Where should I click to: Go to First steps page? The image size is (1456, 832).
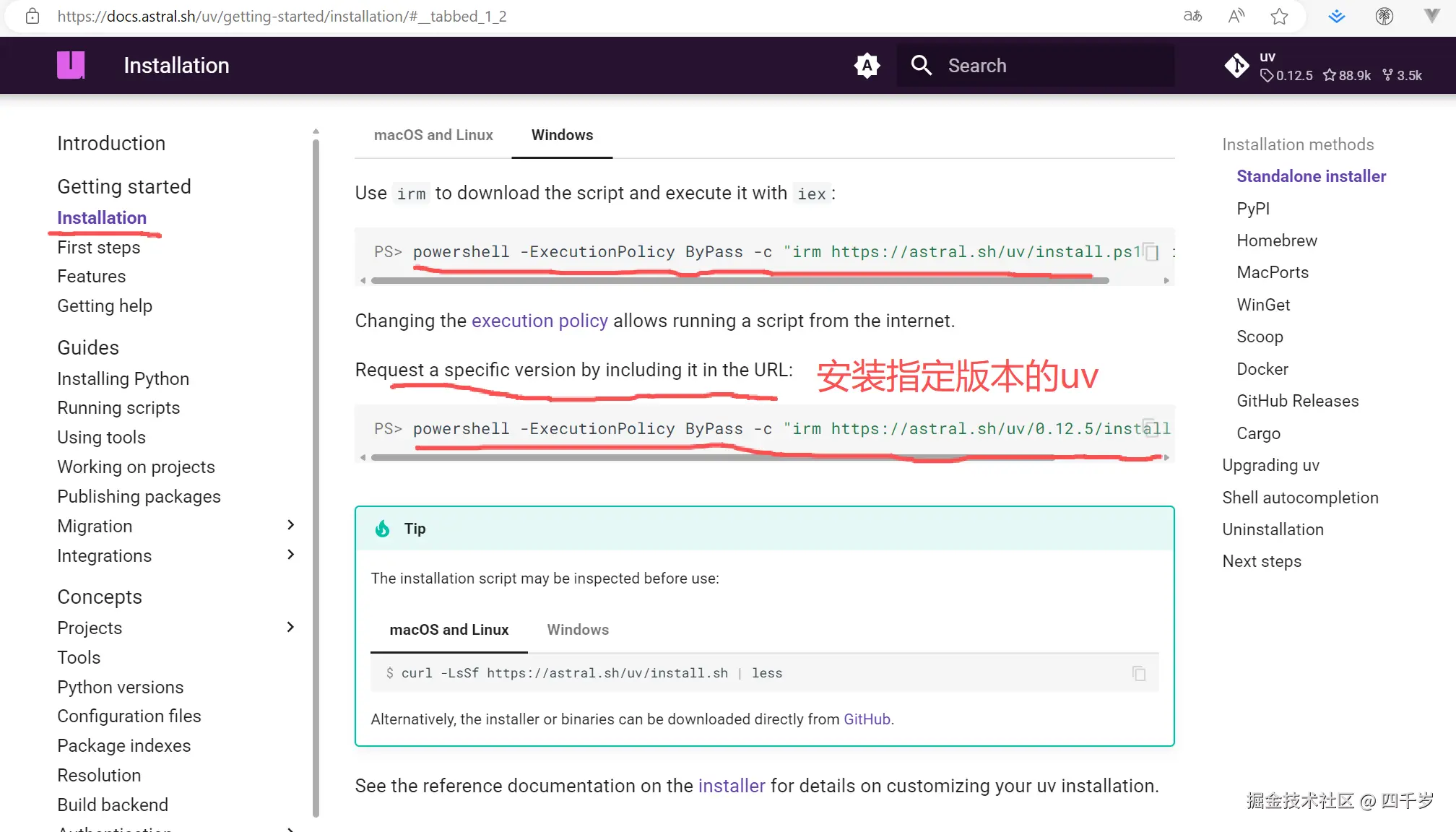click(99, 247)
